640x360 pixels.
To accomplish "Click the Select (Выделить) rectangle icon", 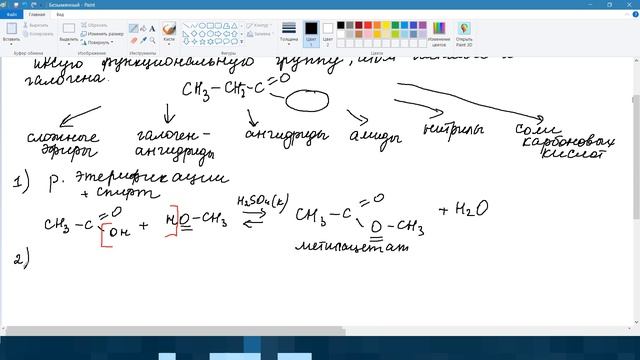I will [x=69, y=28].
